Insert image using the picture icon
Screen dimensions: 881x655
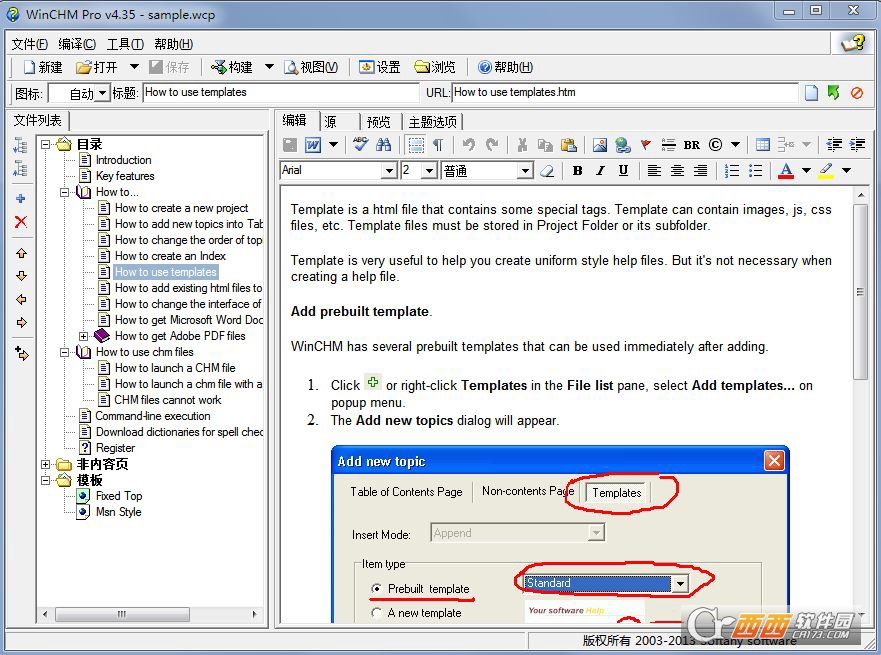[x=600, y=145]
